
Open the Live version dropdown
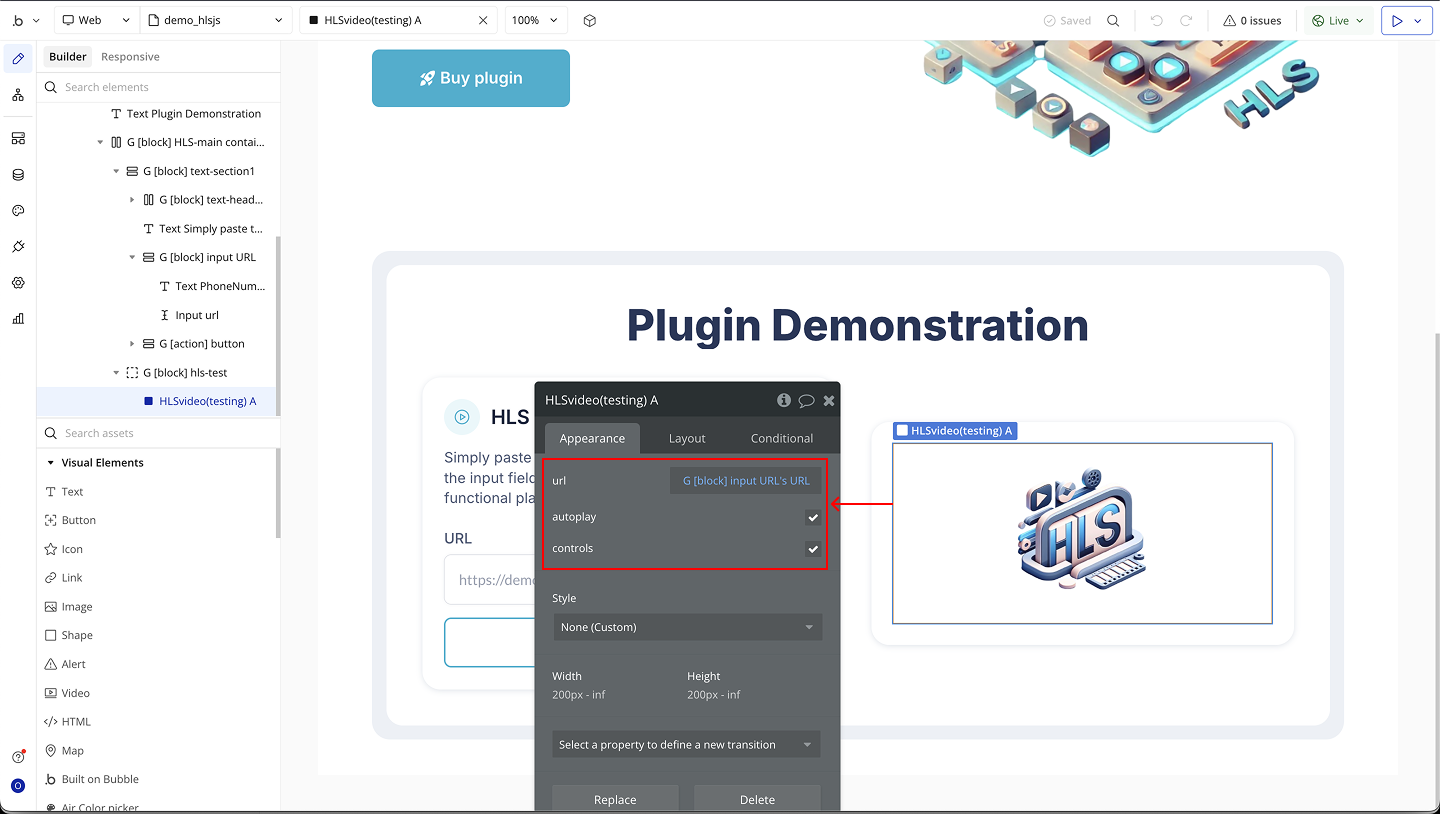pyautogui.click(x=1338, y=20)
